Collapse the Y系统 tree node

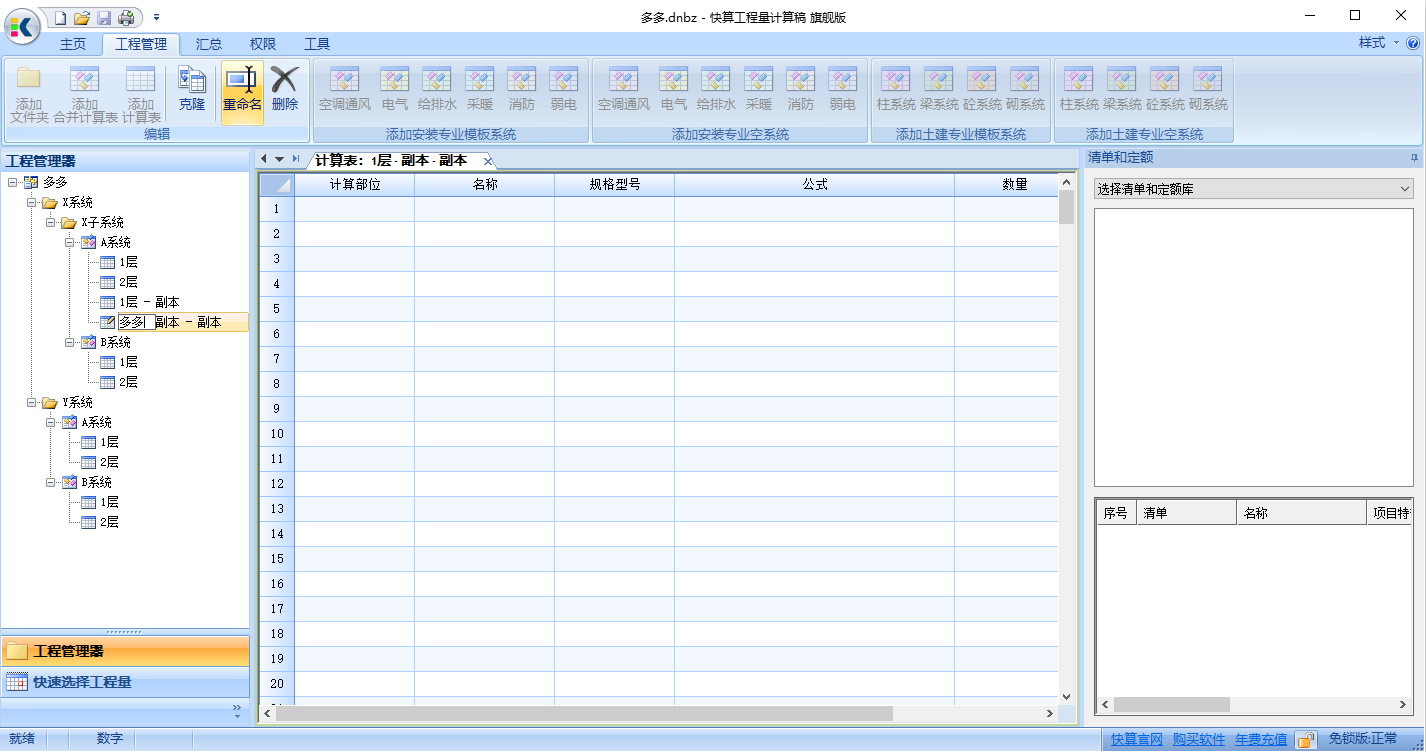coord(32,402)
